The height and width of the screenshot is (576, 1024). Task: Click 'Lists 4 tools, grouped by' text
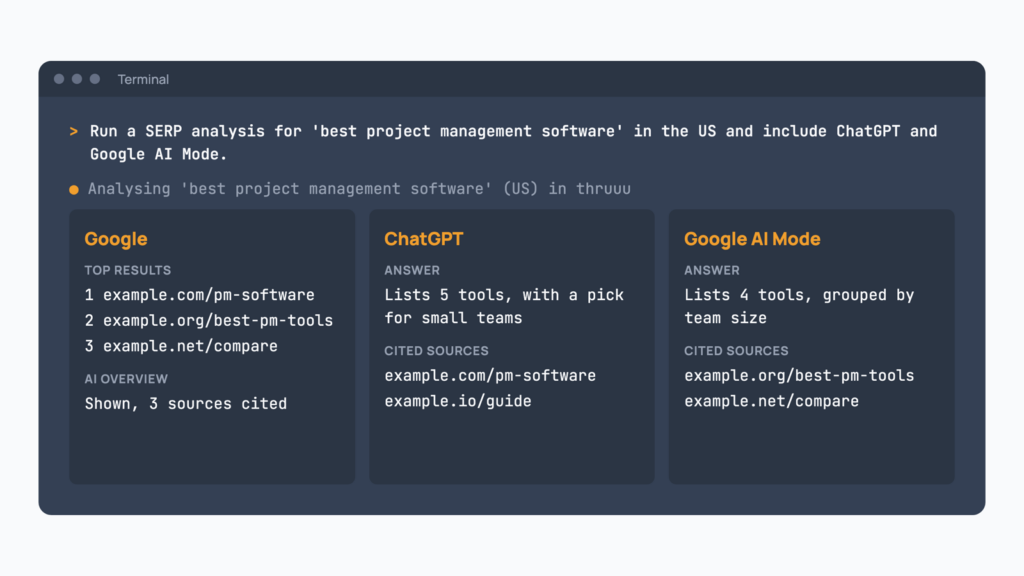click(799, 295)
